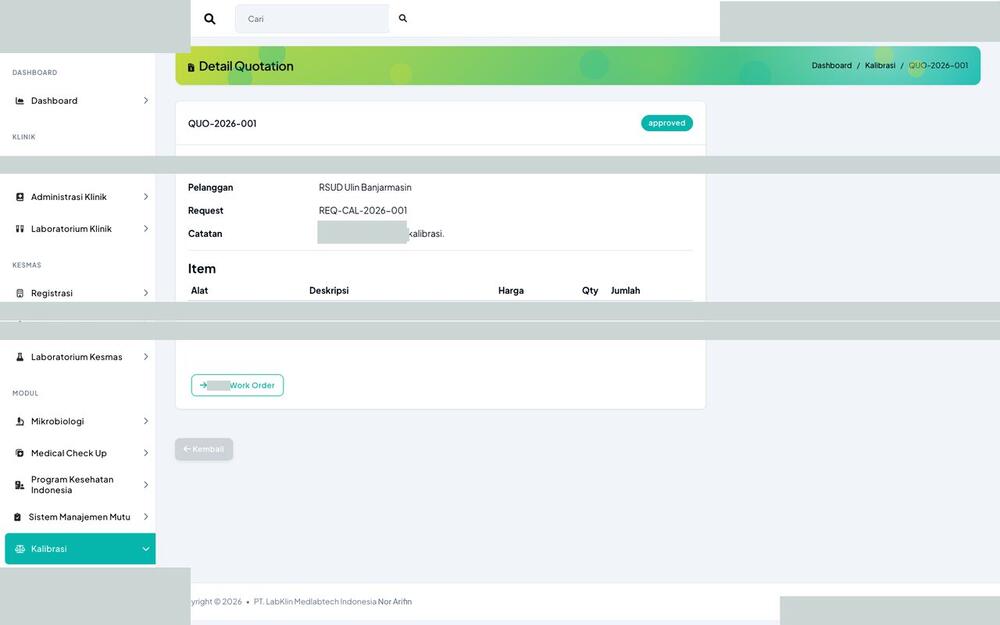Click QUO-2026-001 breadcrumb entry
This screenshot has height=625, width=1000.
(938, 66)
